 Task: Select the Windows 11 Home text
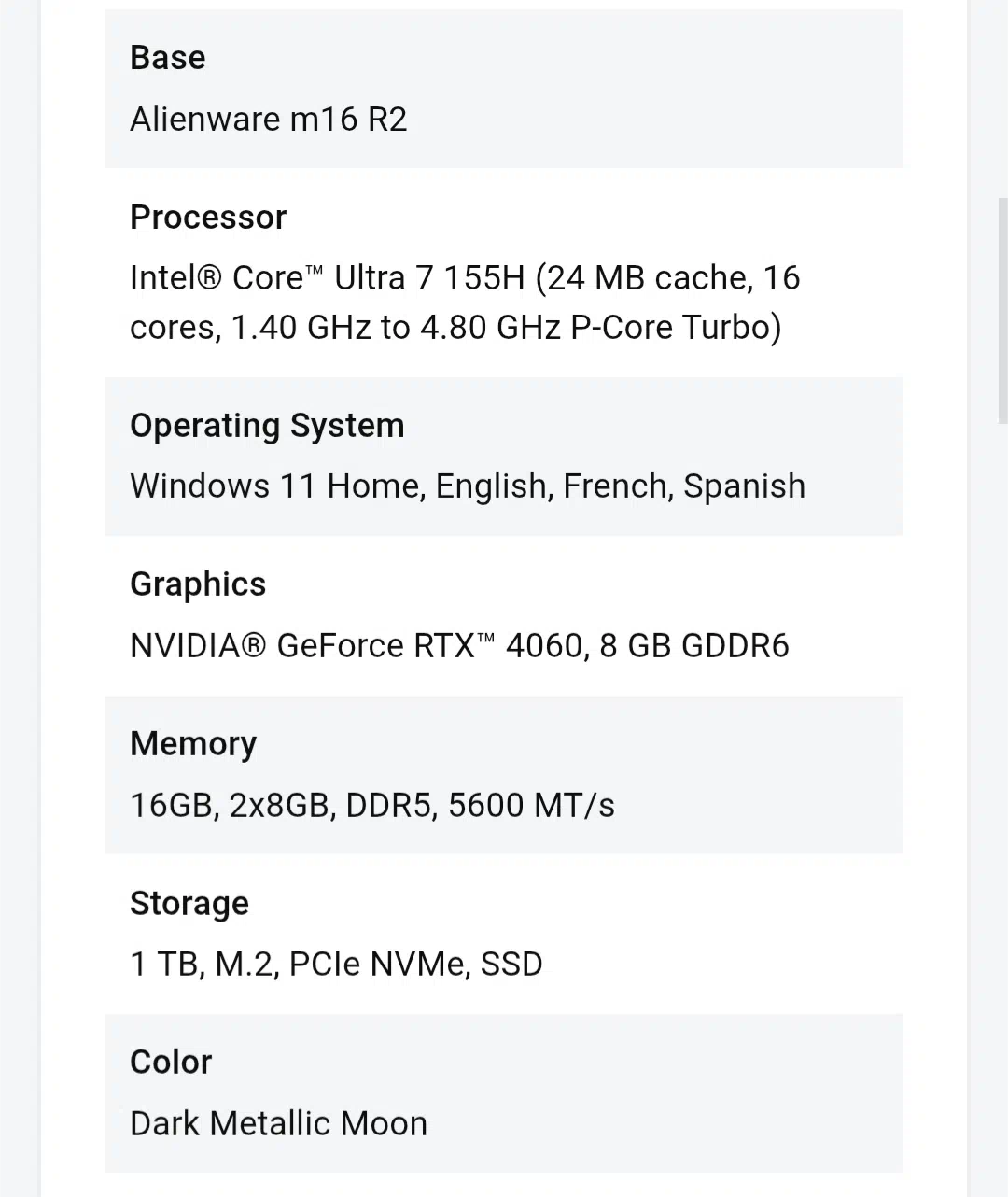click(278, 486)
